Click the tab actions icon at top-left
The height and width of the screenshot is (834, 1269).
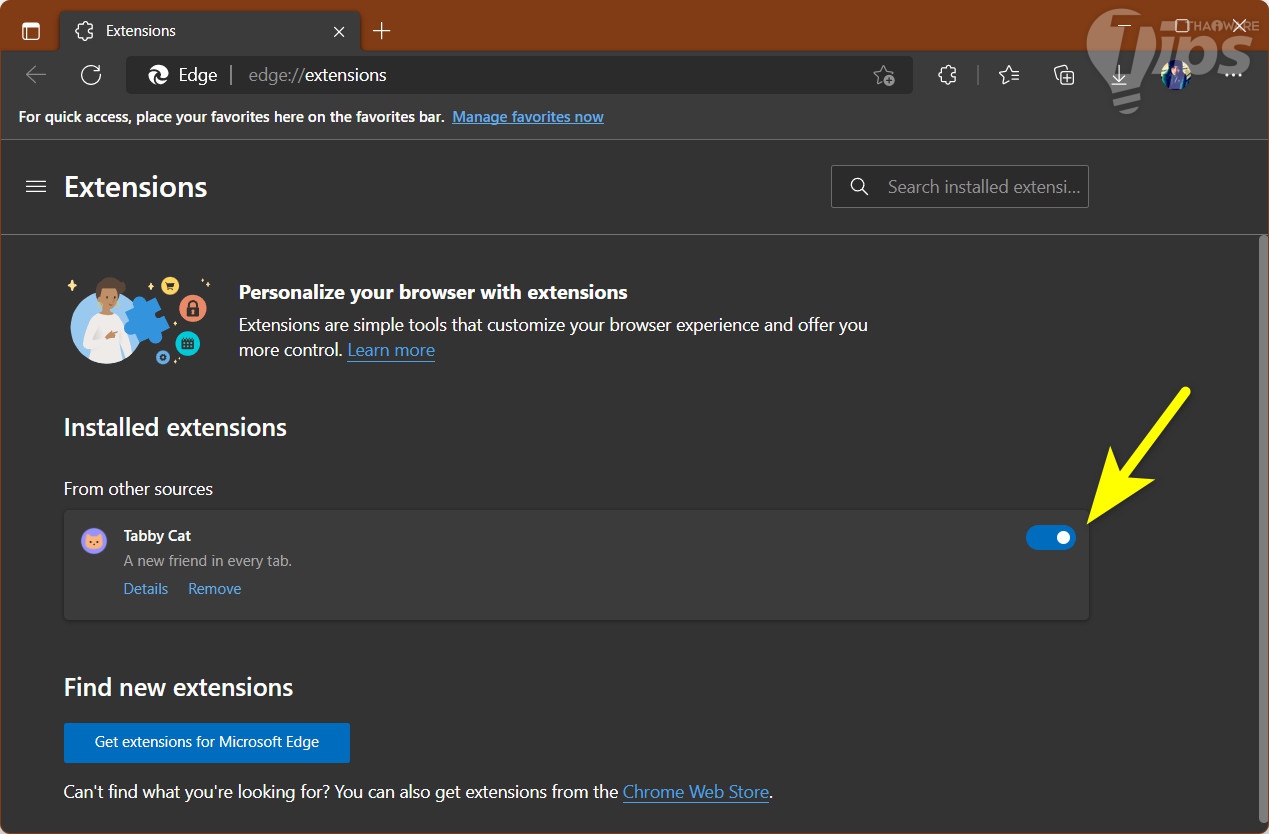(x=31, y=31)
